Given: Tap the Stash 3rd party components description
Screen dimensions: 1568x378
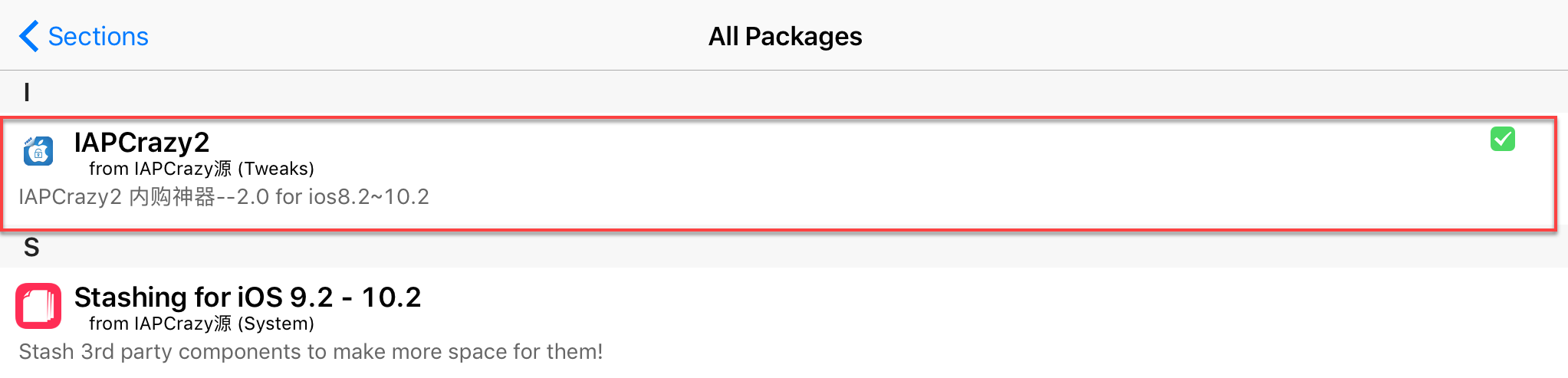Looking at the screenshot, I should pyautogui.click(x=311, y=352).
